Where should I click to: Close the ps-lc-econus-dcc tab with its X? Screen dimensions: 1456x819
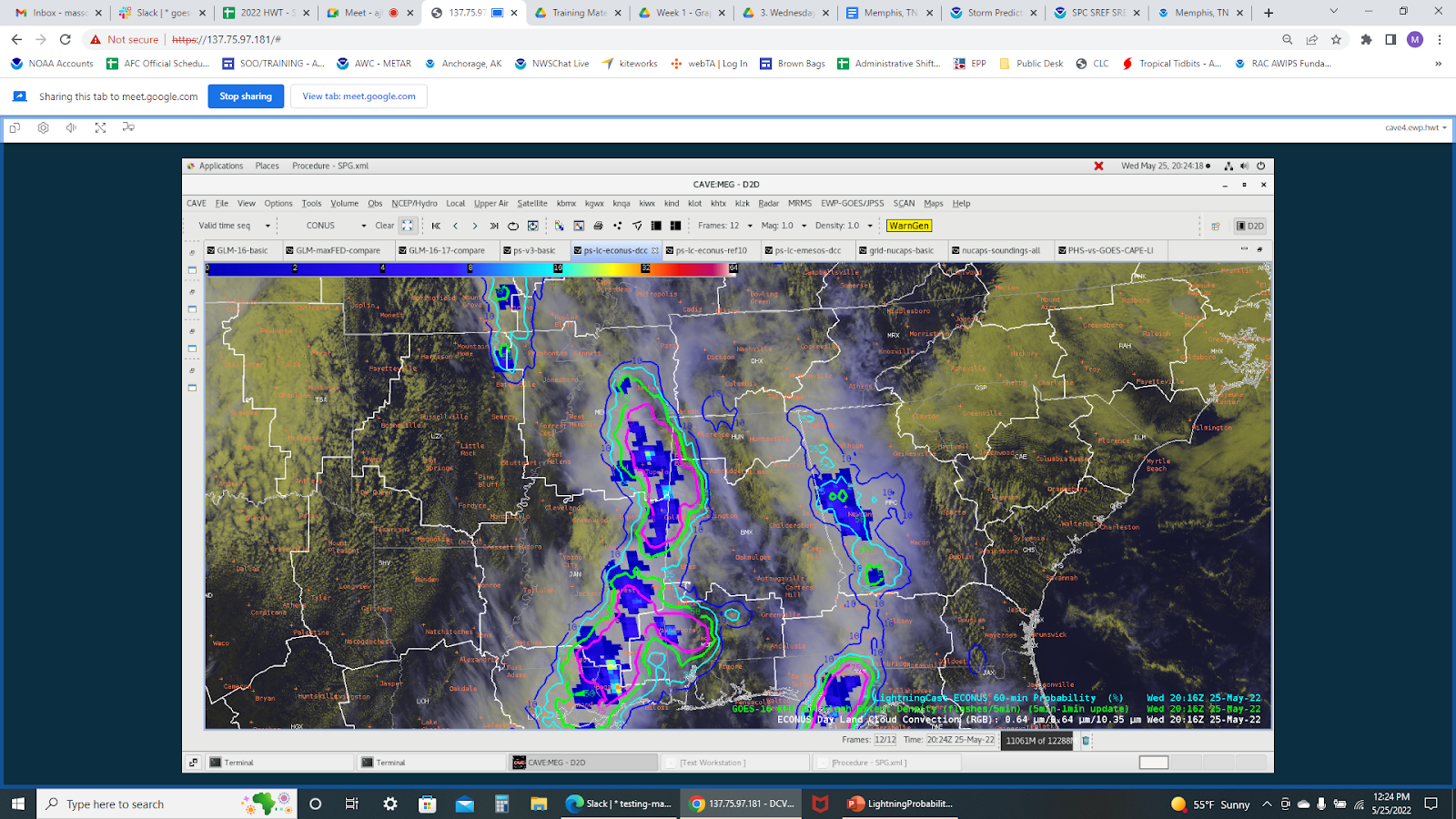coord(655,250)
